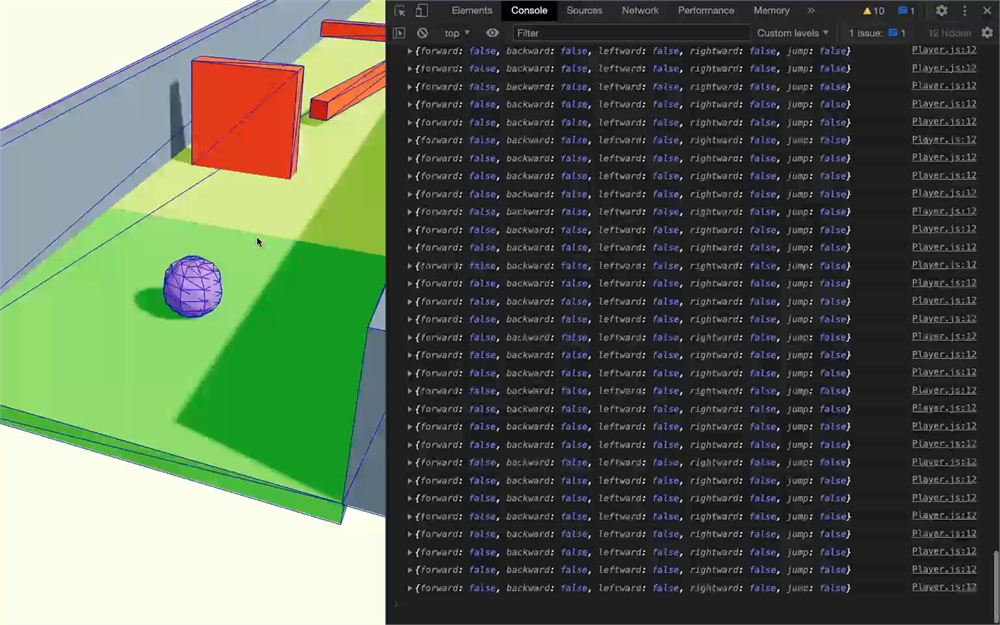Open the Custom levels dropdown
This screenshot has height=625, width=1000.
[792, 33]
